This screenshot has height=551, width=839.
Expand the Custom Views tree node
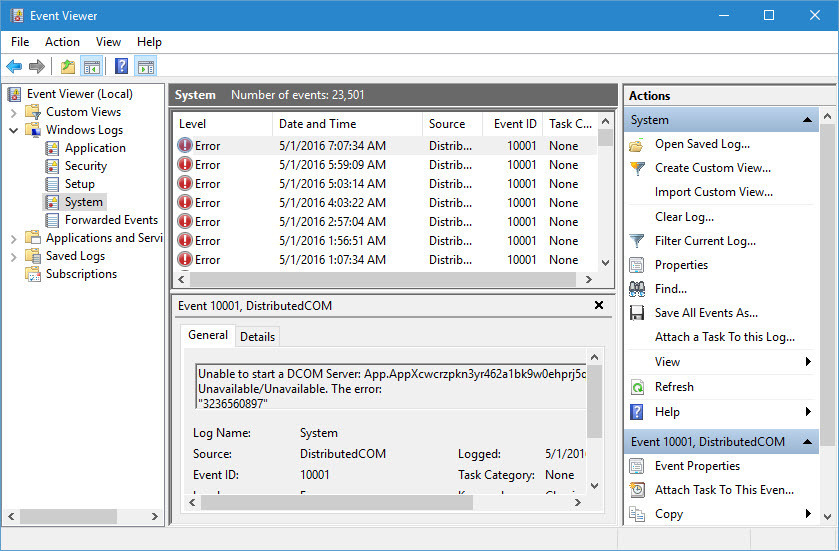tap(13, 112)
